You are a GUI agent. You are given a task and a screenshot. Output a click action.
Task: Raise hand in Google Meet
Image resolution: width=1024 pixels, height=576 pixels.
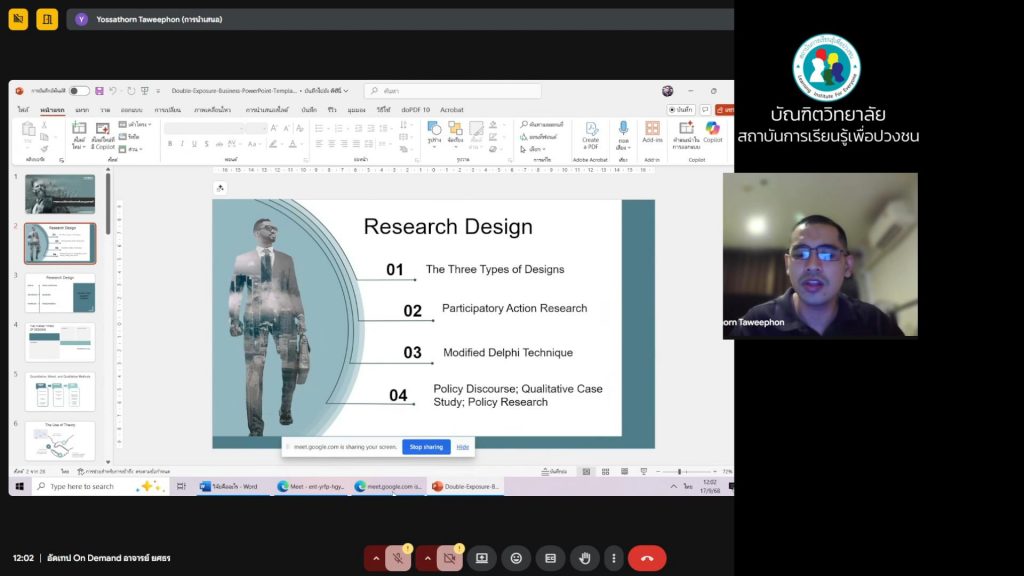pos(584,558)
